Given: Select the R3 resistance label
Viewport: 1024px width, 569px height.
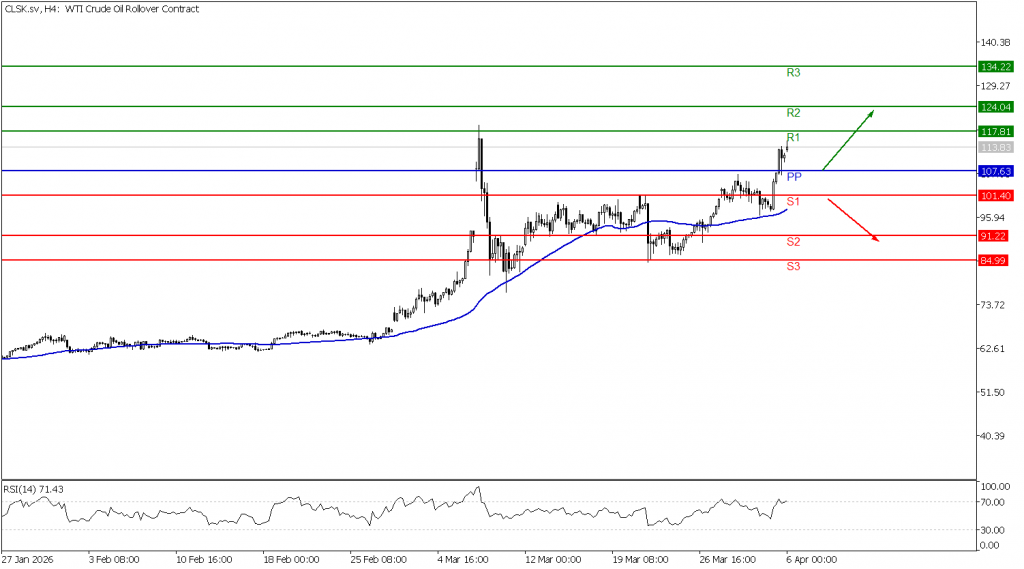Looking at the screenshot, I should coord(793,73).
